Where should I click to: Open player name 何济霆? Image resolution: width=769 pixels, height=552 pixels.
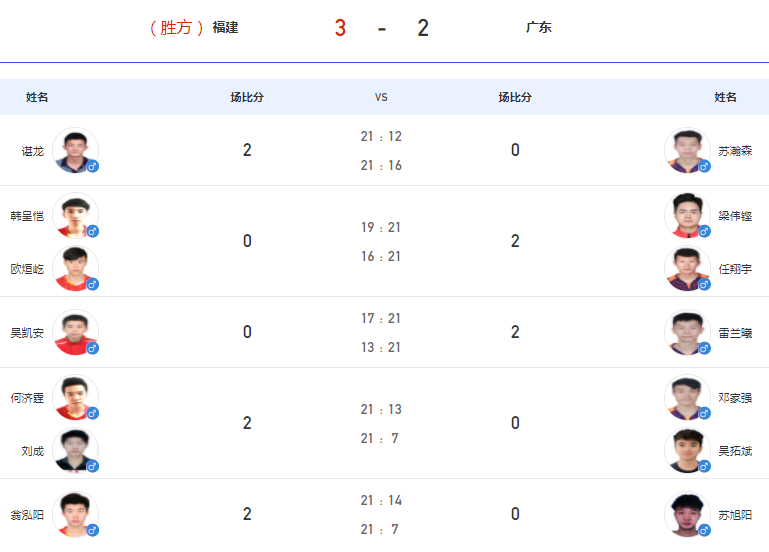coord(27,398)
